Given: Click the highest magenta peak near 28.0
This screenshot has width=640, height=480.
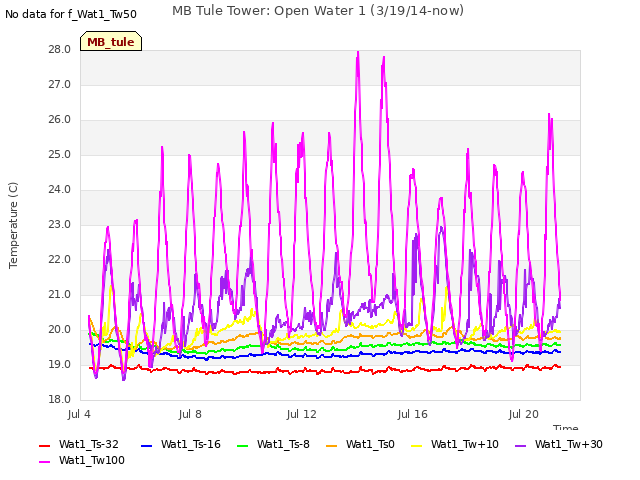Looking at the screenshot, I should click(358, 53).
